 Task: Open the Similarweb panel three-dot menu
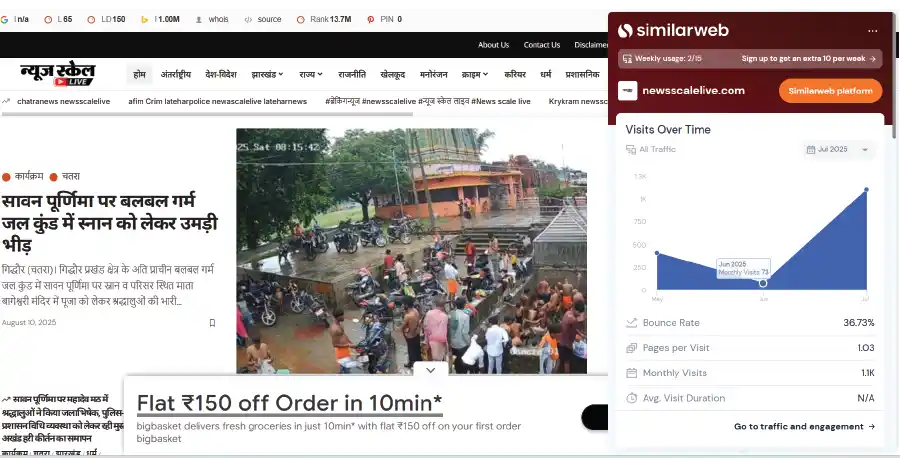tap(872, 31)
